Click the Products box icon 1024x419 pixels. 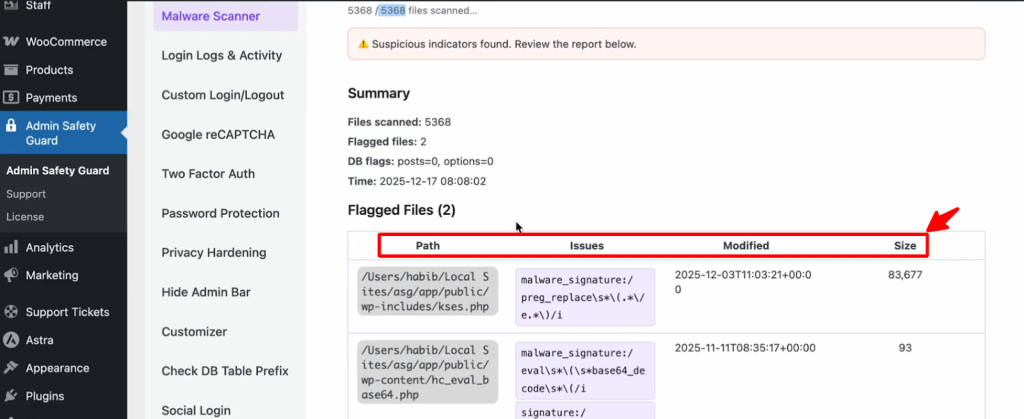[11, 70]
